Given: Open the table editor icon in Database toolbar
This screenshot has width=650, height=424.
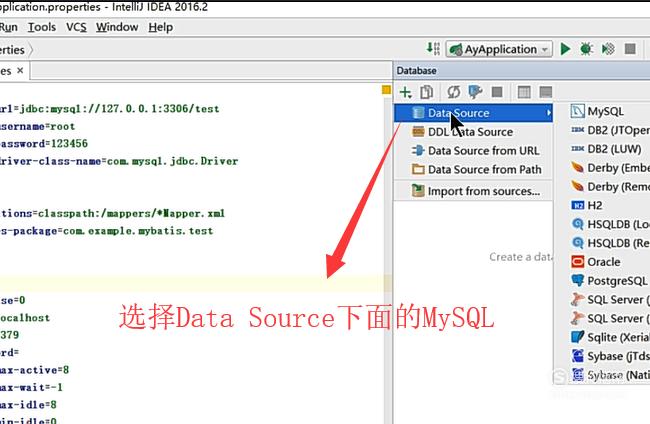Looking at the screenshot, I should point(524,92).
